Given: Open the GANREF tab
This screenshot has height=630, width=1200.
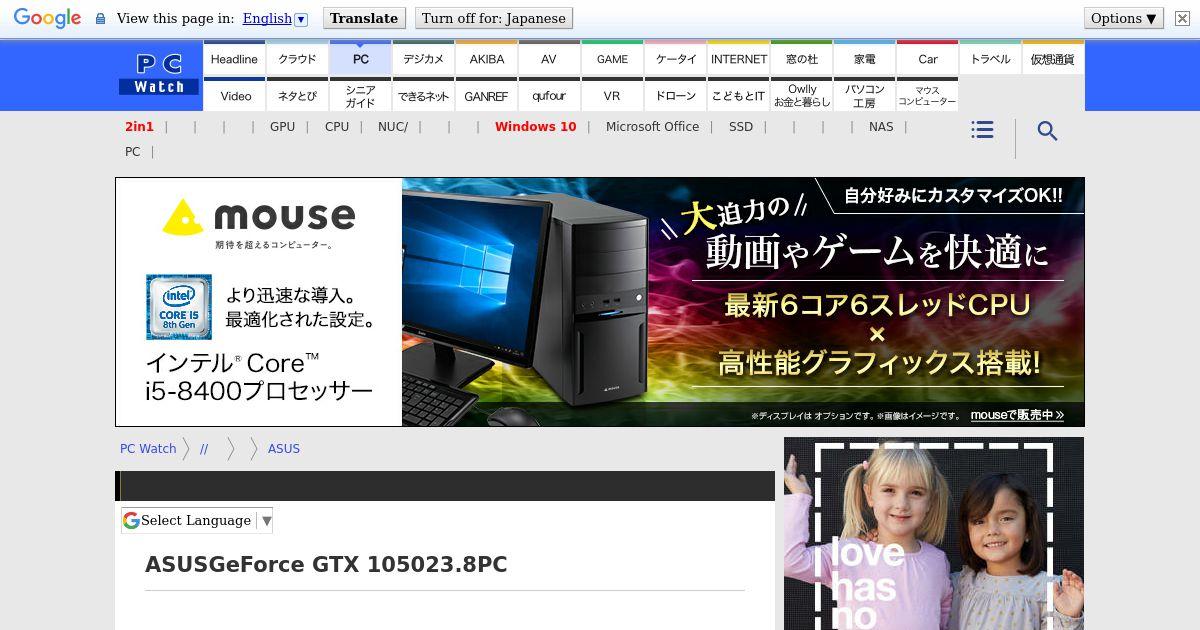Looking at the screenshot, I should [x=486, y=95].
